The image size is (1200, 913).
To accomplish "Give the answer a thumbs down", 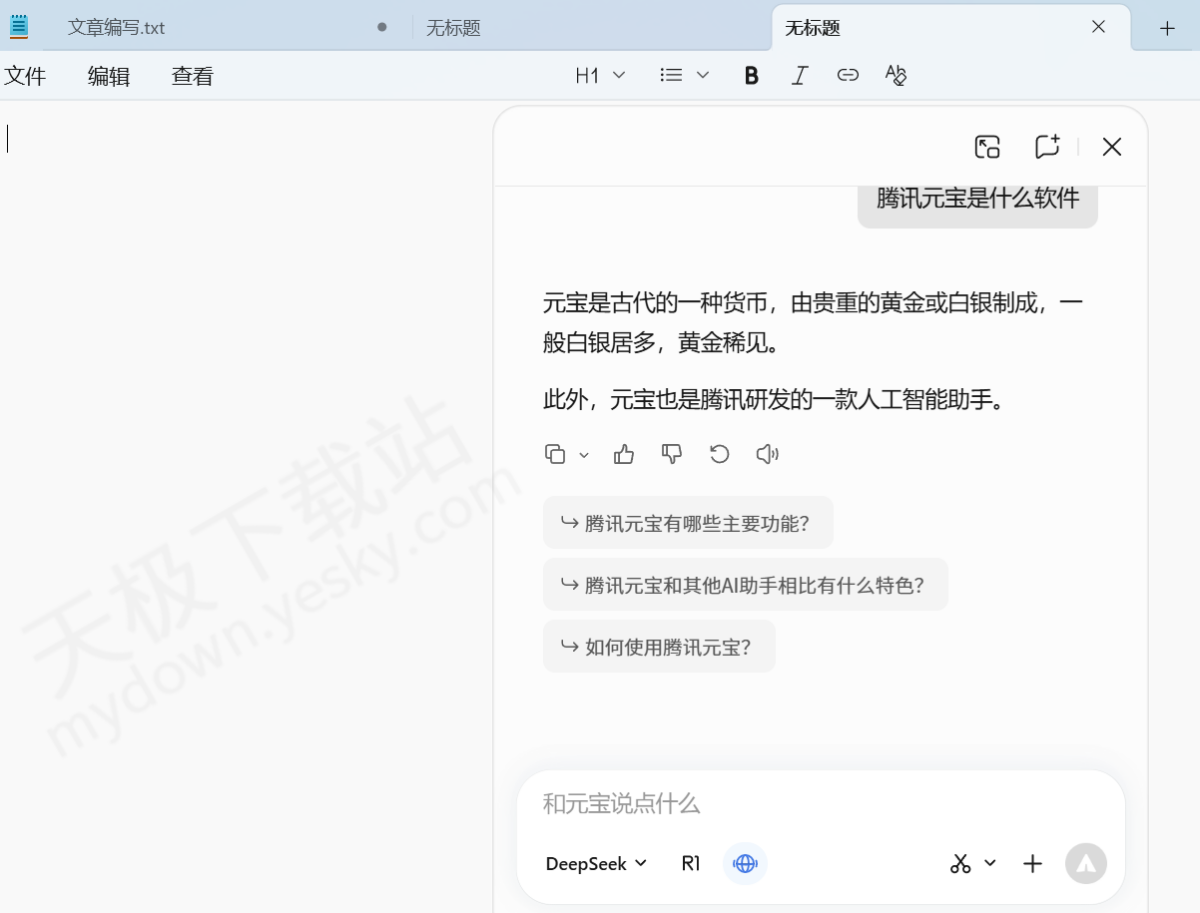I will point(671,453).
